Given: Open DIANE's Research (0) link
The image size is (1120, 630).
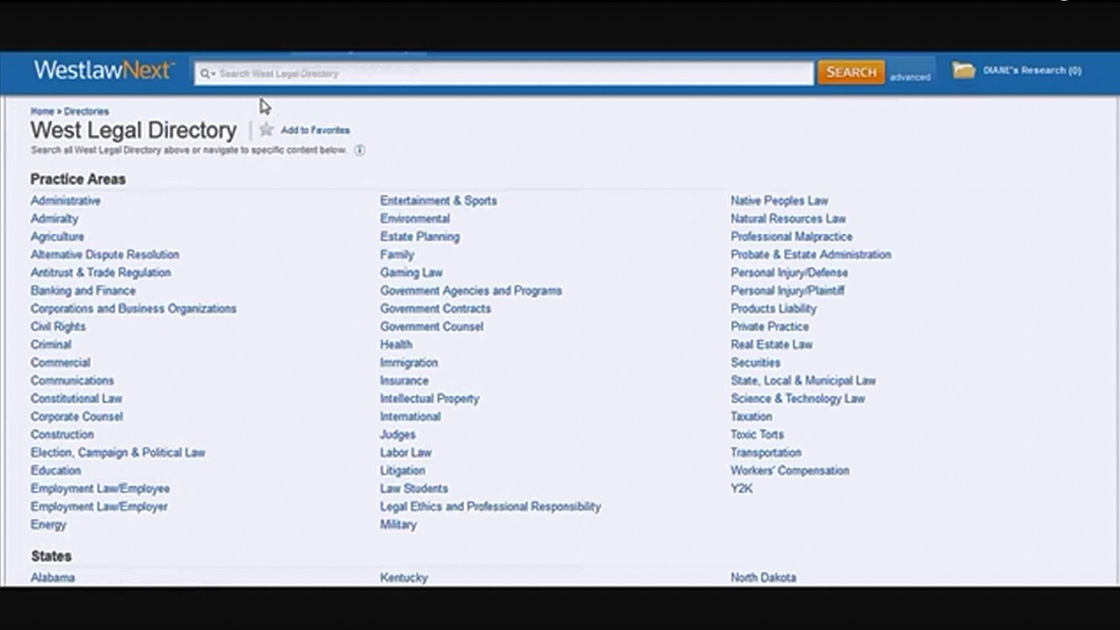Looking at the screenshot, I should click(x=1031, y=71).
